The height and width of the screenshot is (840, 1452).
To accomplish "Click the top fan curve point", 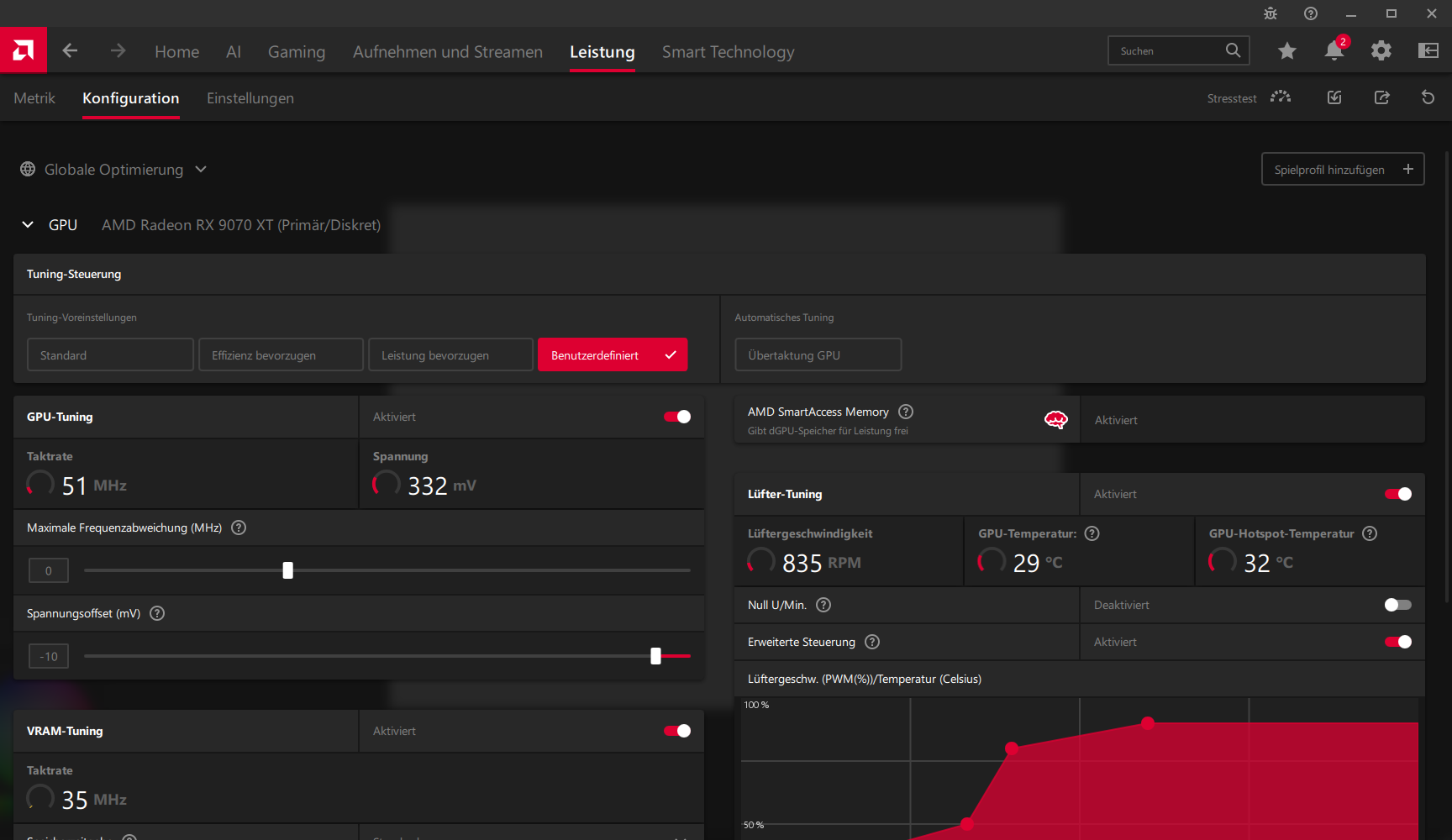I will point(1148,722).
